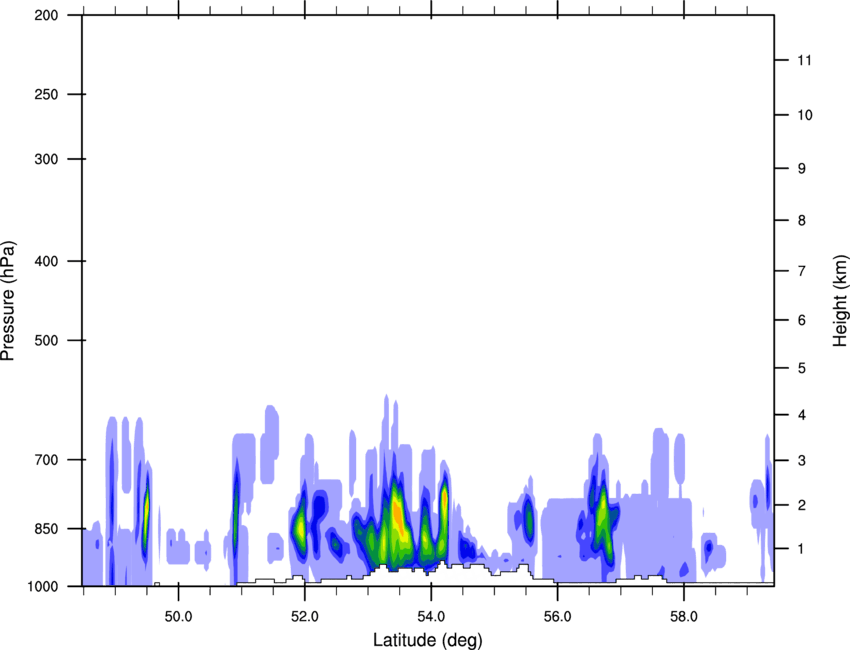
Task: Click the 200 pressure tick label
Action: (46, 15)
